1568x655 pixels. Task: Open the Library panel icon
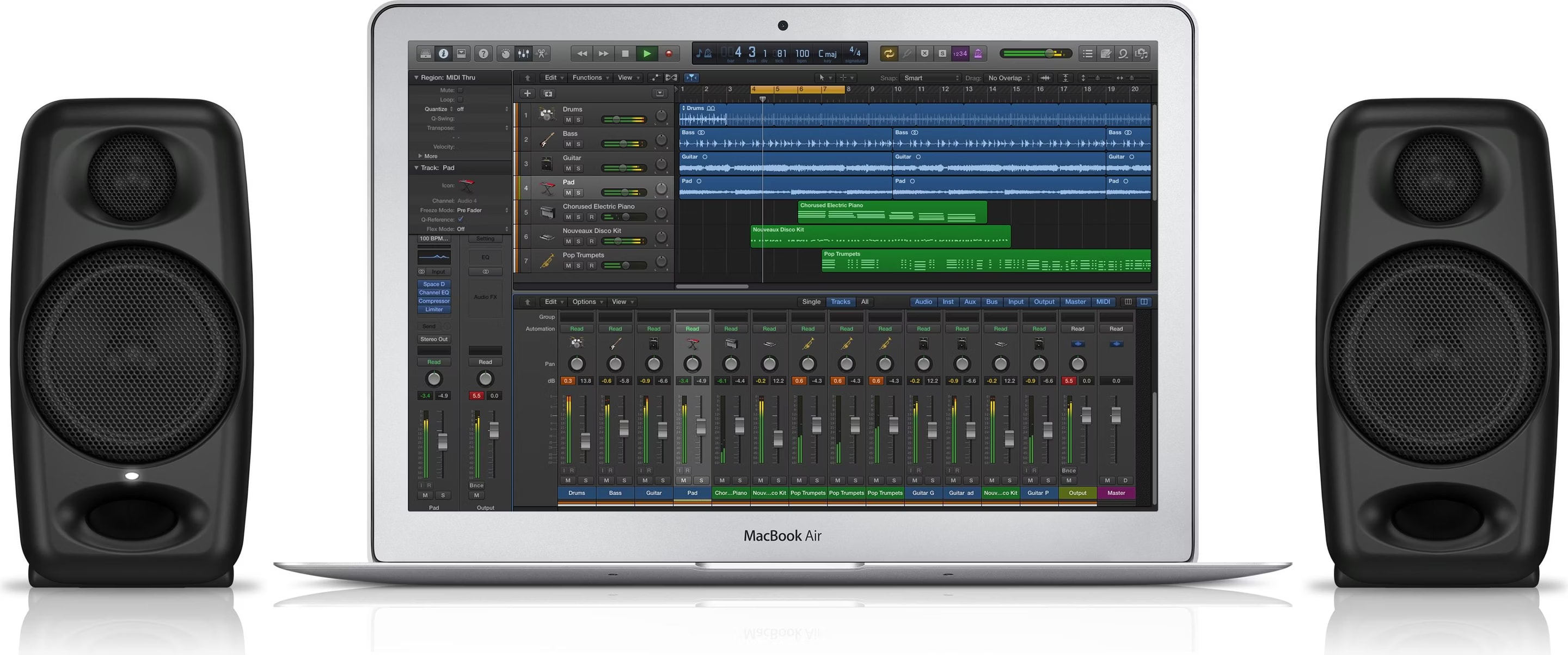pyautogui.click(x=425, y=53)
